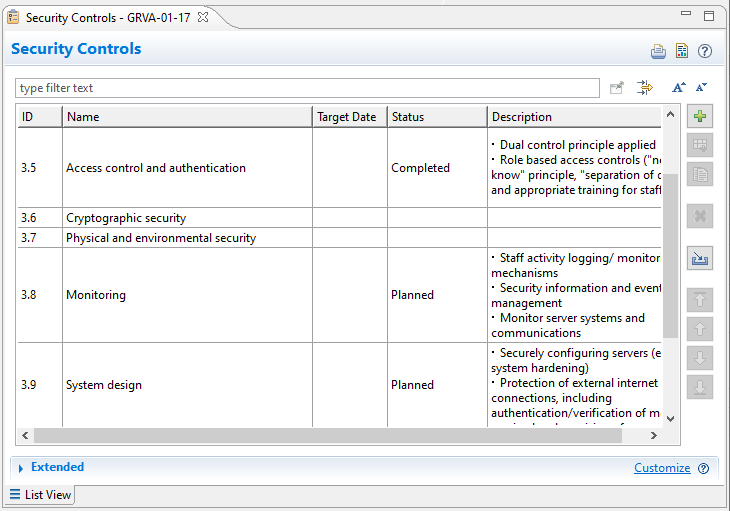Select the Cryptographic security row
730x511 pixels.
126,218
